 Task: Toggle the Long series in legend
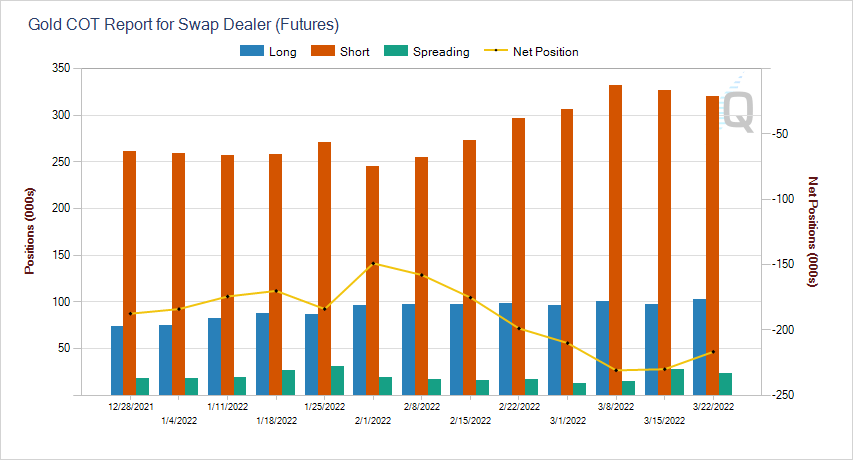(x=282, y=52)
